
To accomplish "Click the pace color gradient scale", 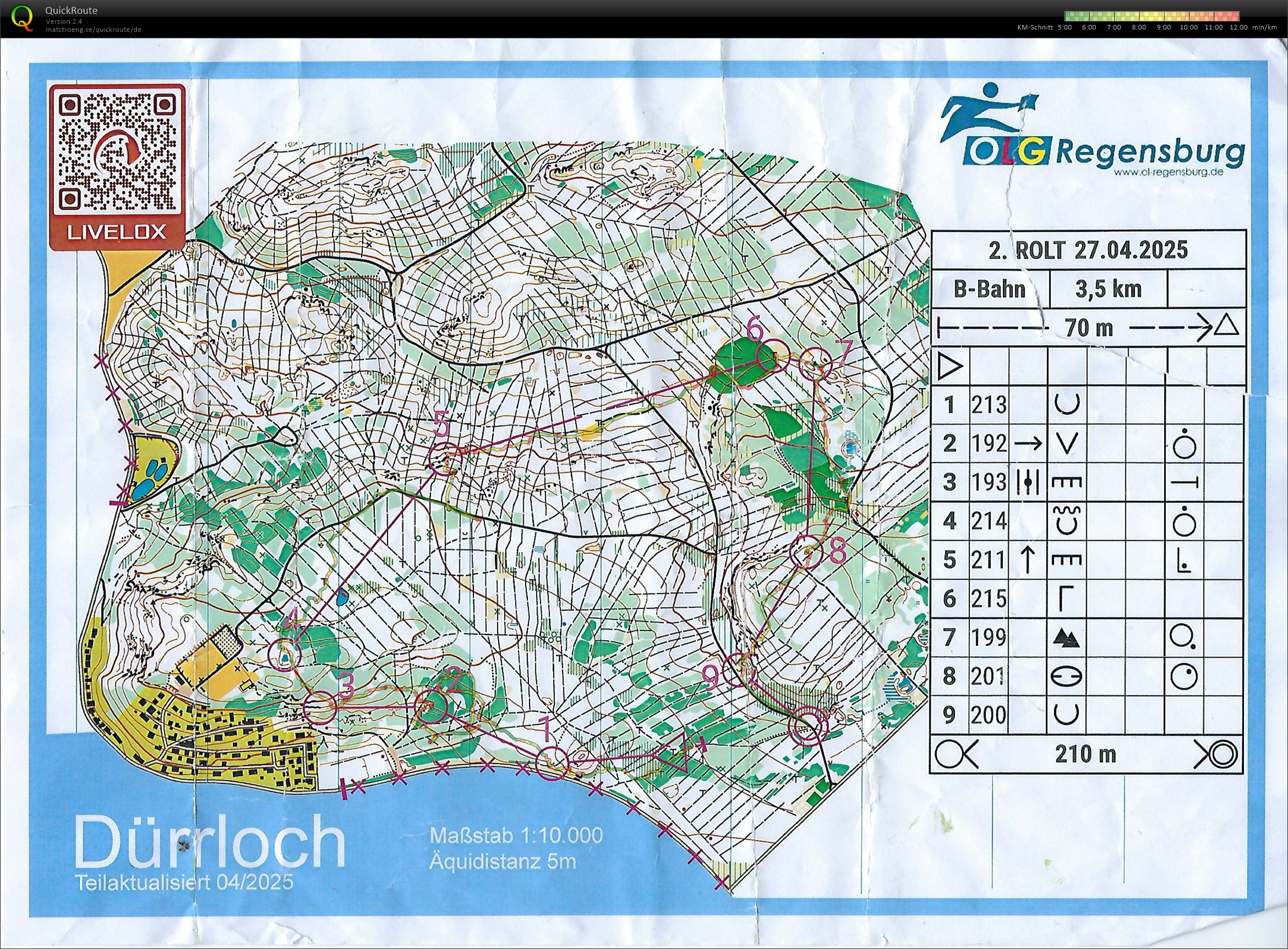I will tap(1151, 16).
